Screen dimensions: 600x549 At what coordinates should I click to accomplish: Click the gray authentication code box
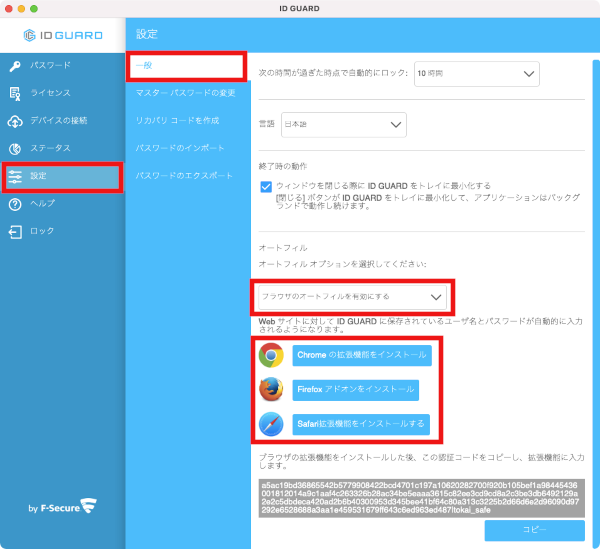pos(421,498)
